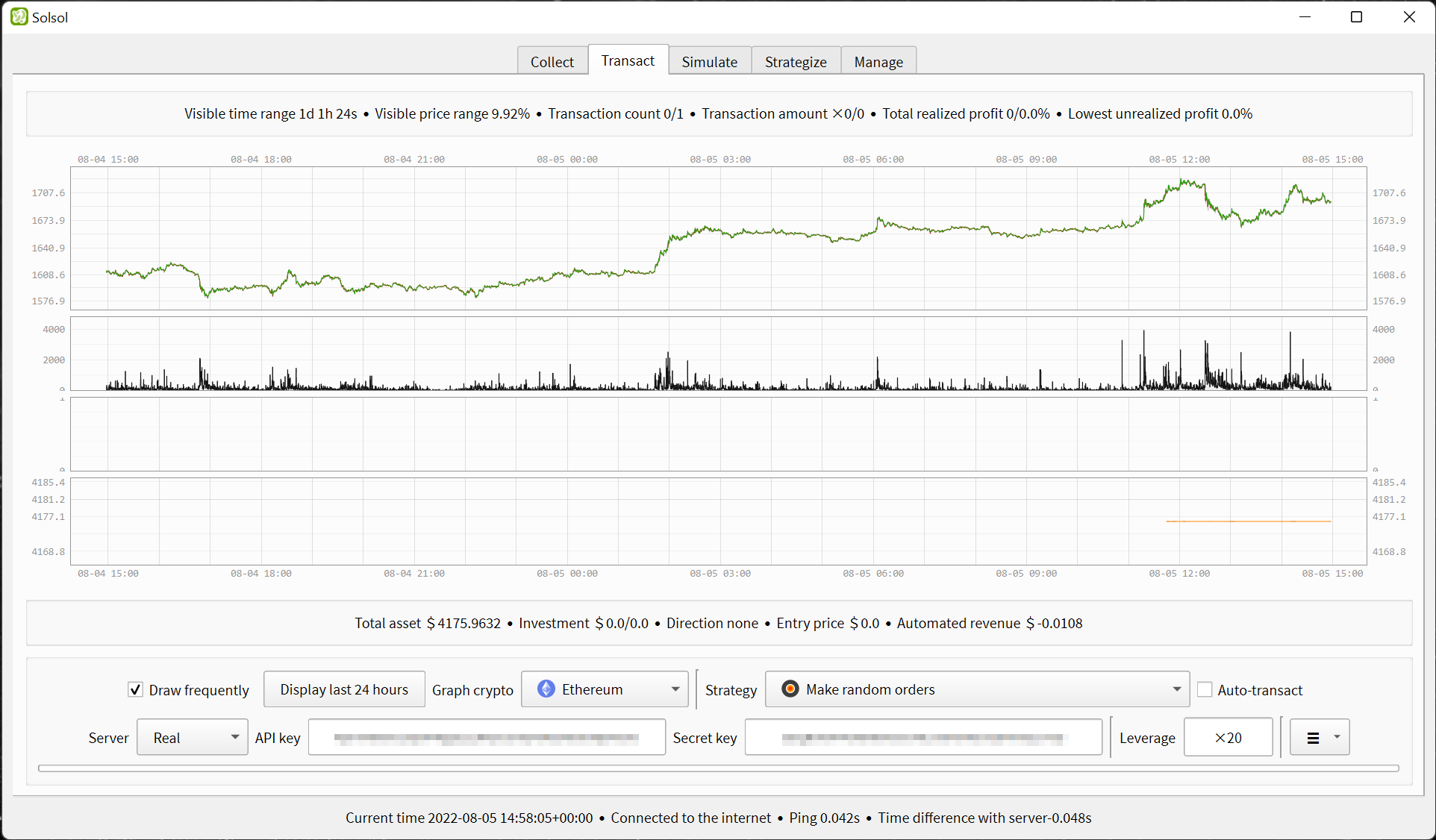Expand the Graph crypto Ethereum dropdown

[x=605, y=689]
